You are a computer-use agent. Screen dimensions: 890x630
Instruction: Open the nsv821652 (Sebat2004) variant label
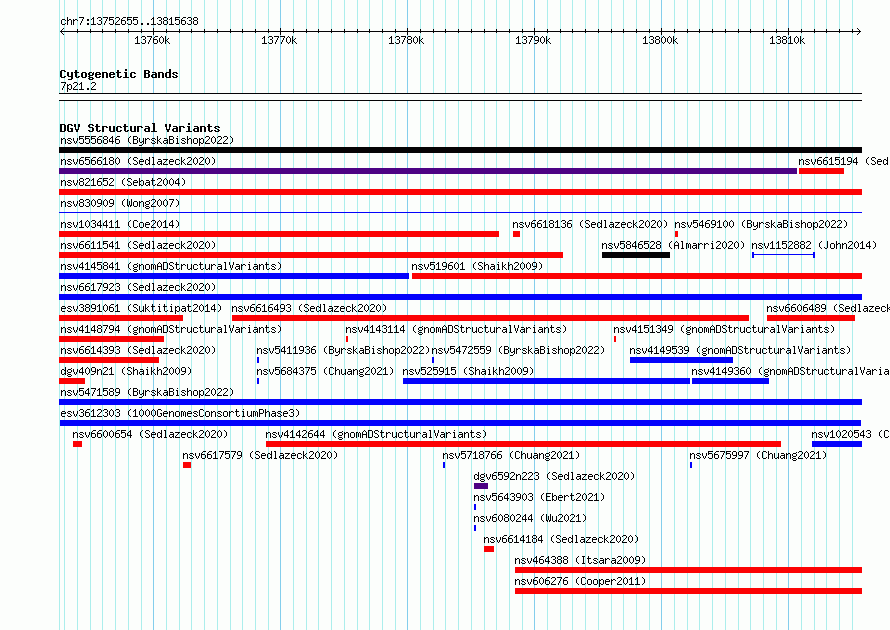pos(123,182)
